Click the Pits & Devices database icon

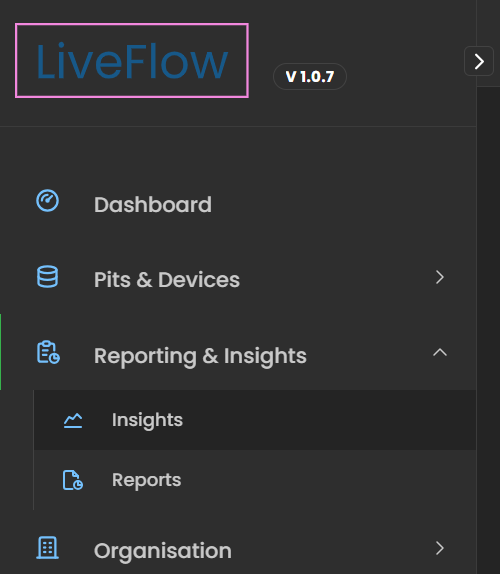coord(48,277)
